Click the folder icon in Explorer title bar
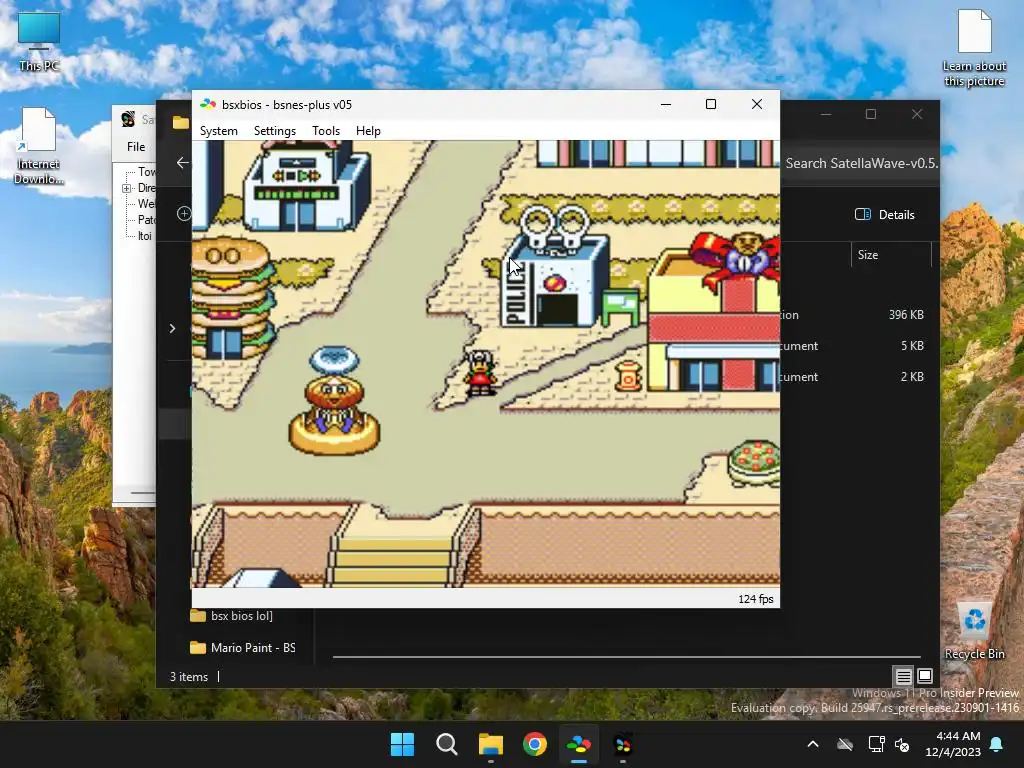Image resolution: width=1024 pixels, height=768 pixels. 181,122
